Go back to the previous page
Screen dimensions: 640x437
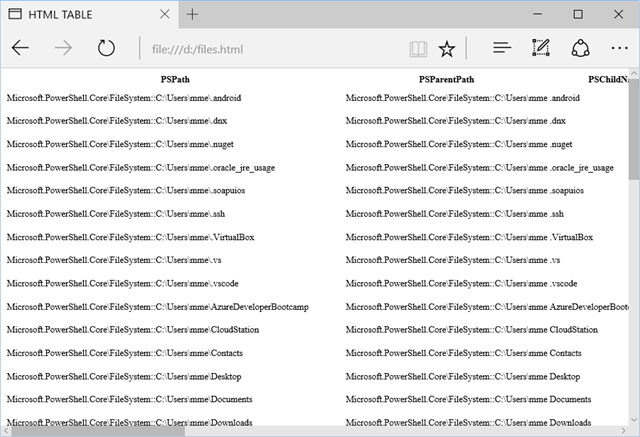coord(20,48)
